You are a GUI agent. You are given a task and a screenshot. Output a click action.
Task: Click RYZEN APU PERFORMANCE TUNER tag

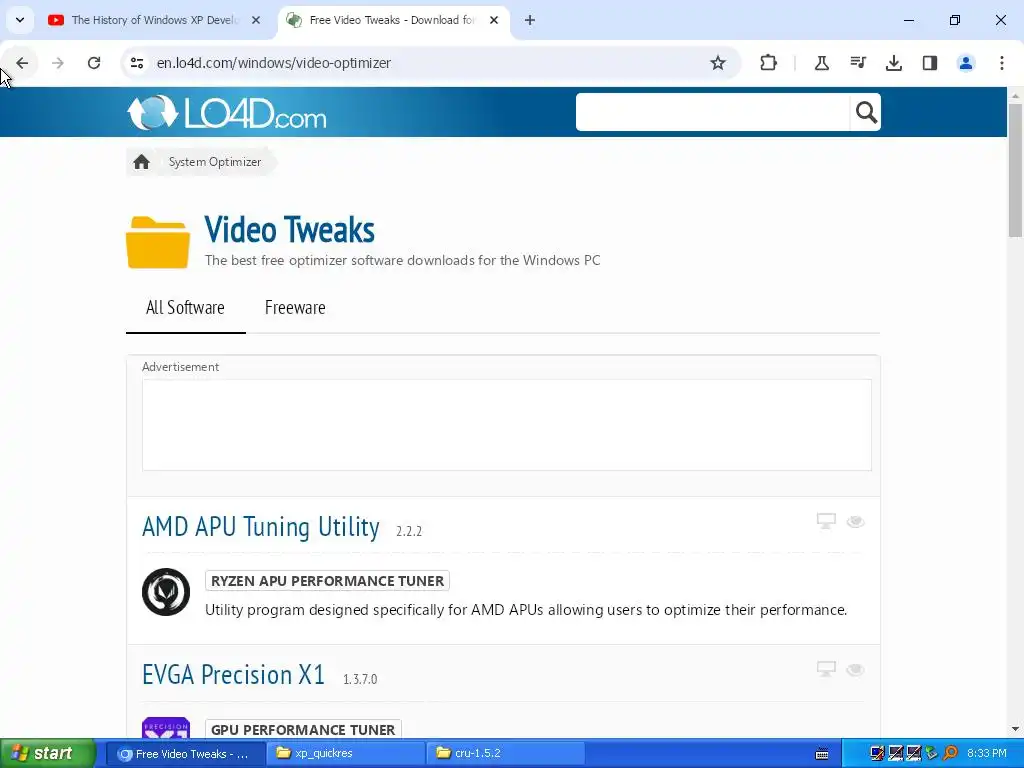tap(327, 581)
